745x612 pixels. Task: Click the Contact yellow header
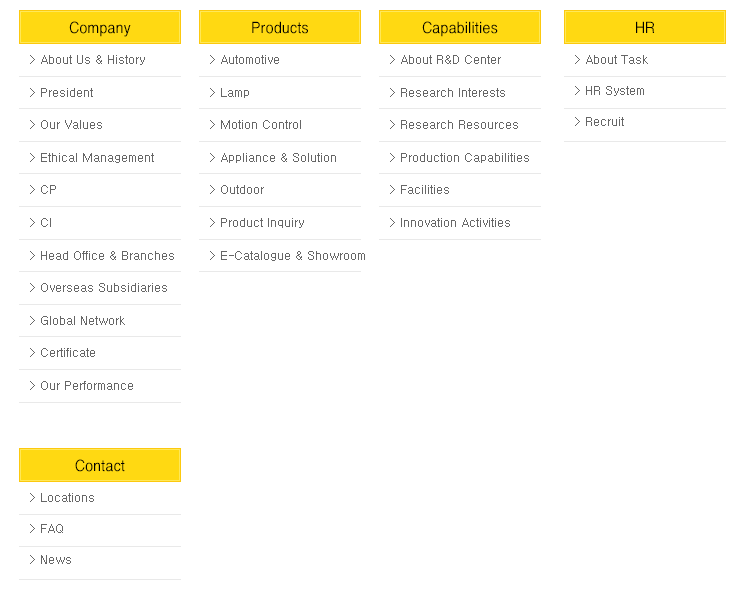pyautogui.click(x=100, y=466)
